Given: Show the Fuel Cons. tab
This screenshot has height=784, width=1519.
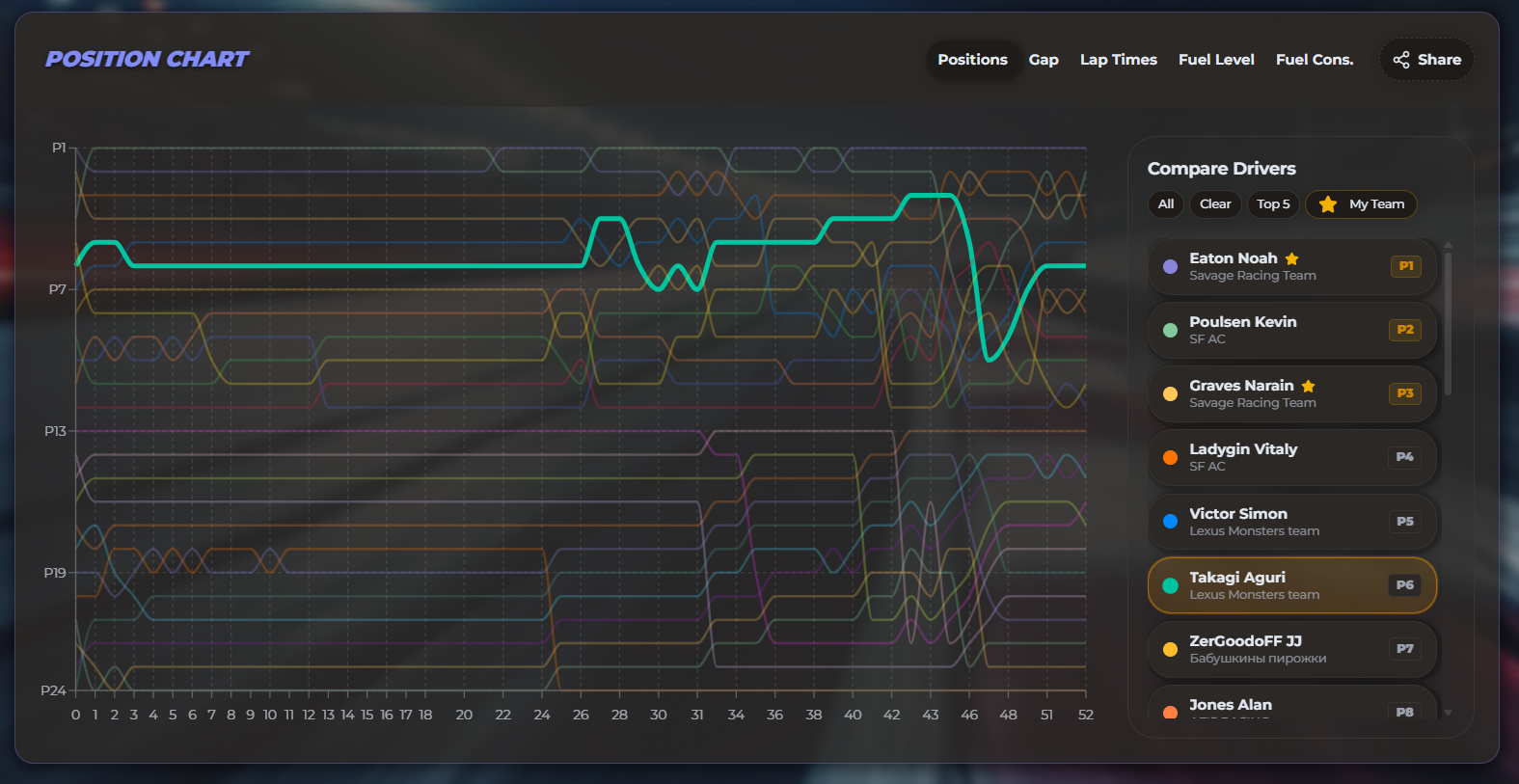Looking at the screenshot, I should pos(1315,60).
